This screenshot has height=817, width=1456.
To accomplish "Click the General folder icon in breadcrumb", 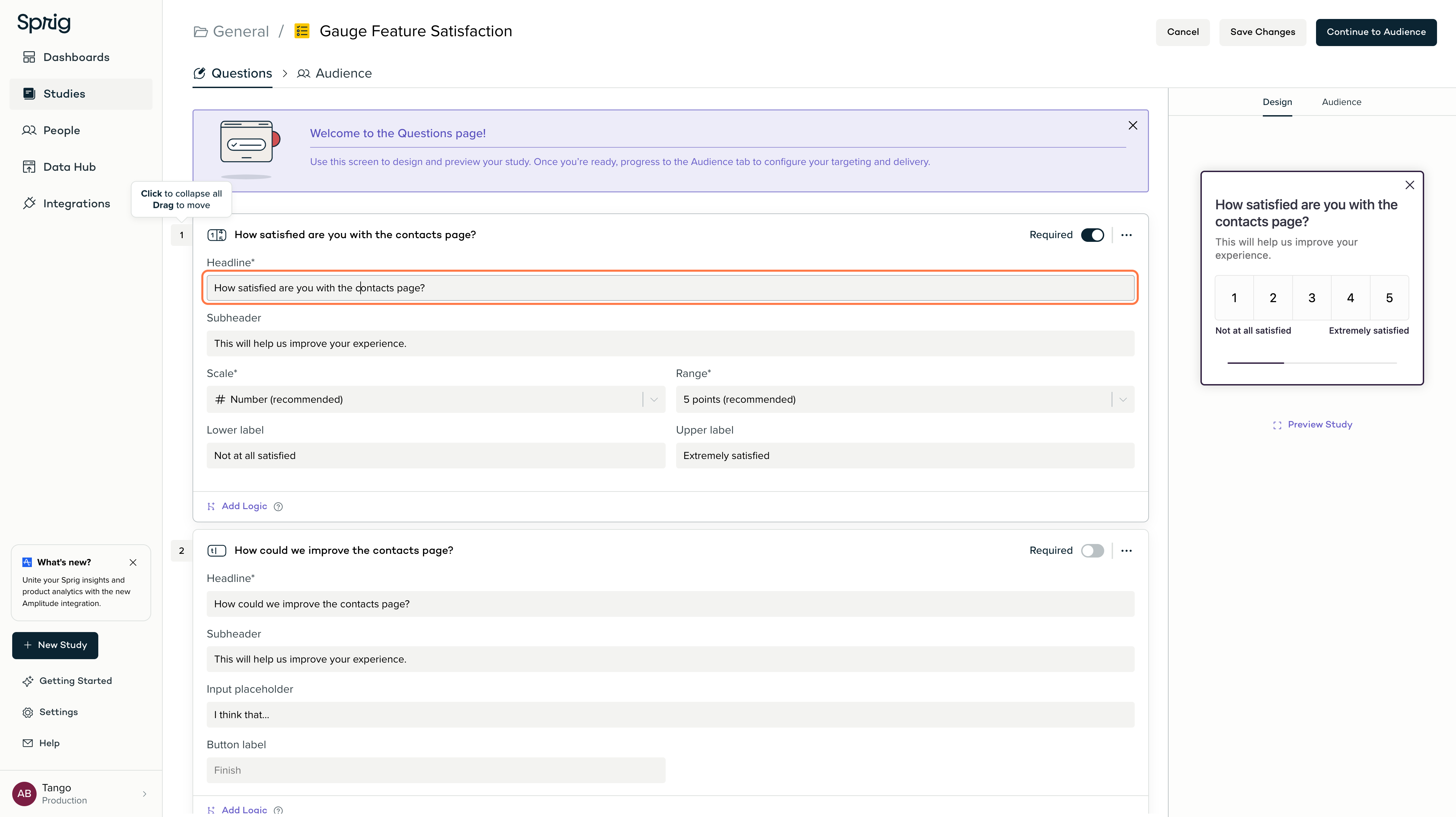I will (201, 32).
